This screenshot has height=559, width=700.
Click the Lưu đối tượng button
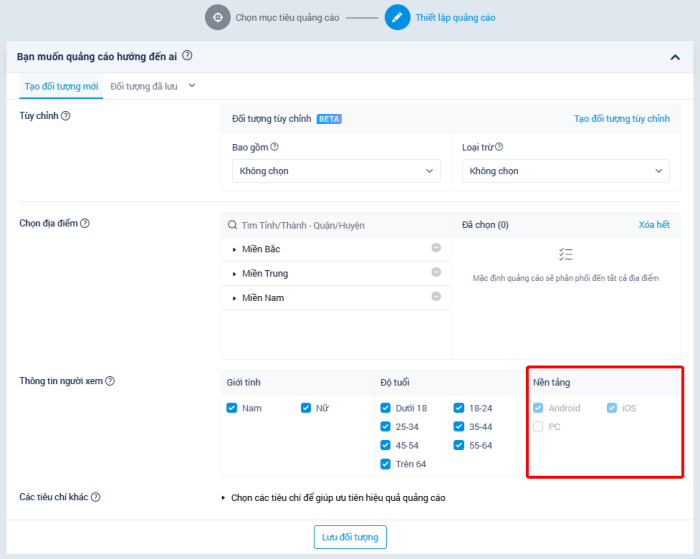point(350,537)
